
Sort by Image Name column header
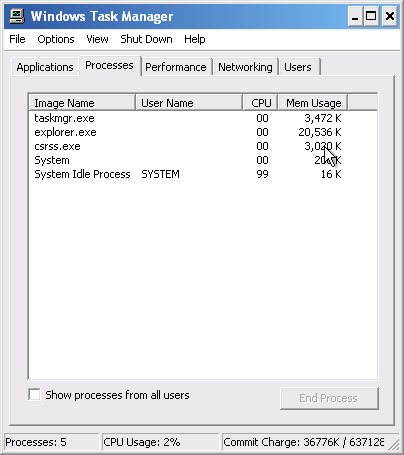click(82, 103)
